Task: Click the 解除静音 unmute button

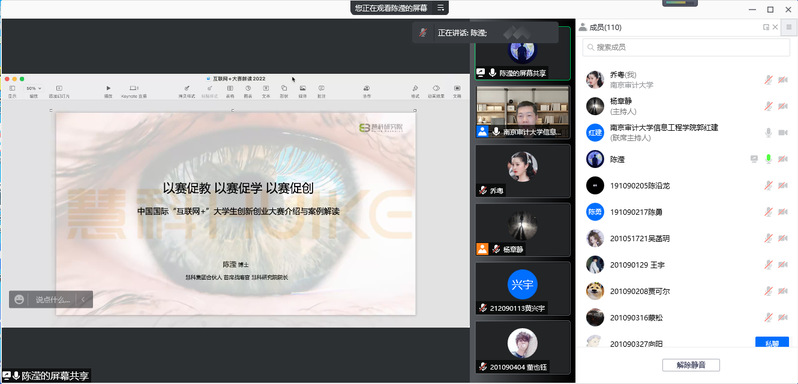Action: pos(691,365)
